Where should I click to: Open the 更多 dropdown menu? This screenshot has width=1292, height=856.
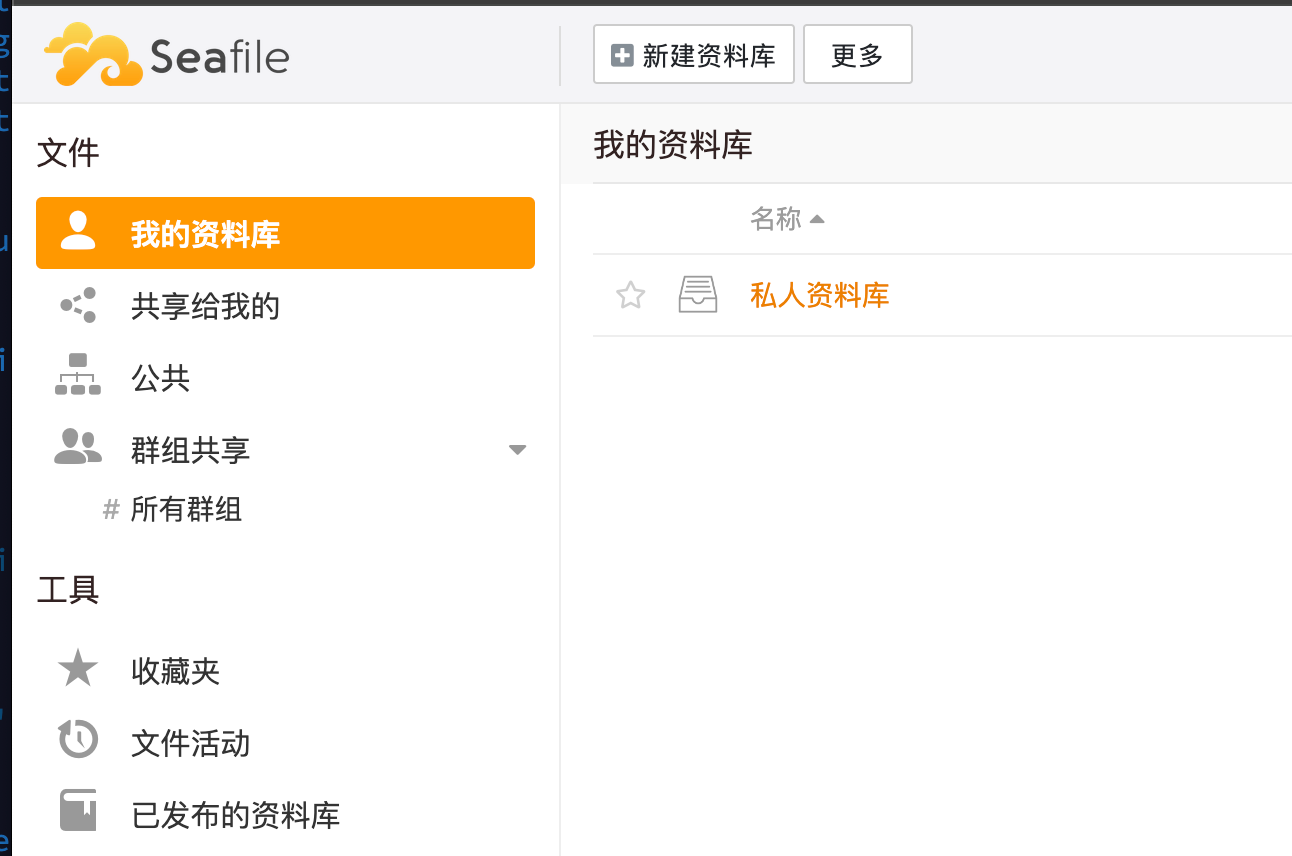857,55
